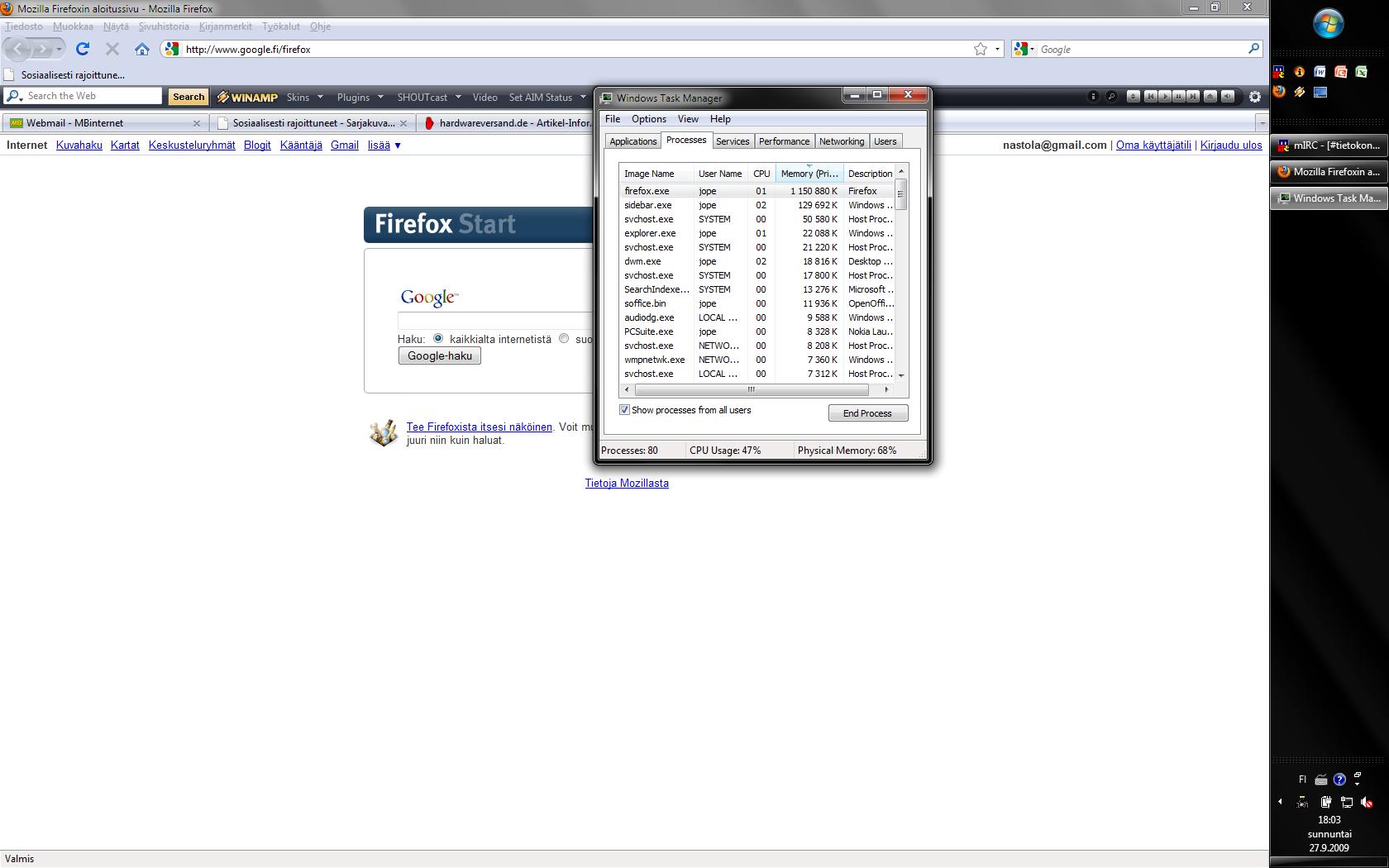The image size is (1389, 868).
Task: Select the second search scope radio button
Action: [564, 338]
